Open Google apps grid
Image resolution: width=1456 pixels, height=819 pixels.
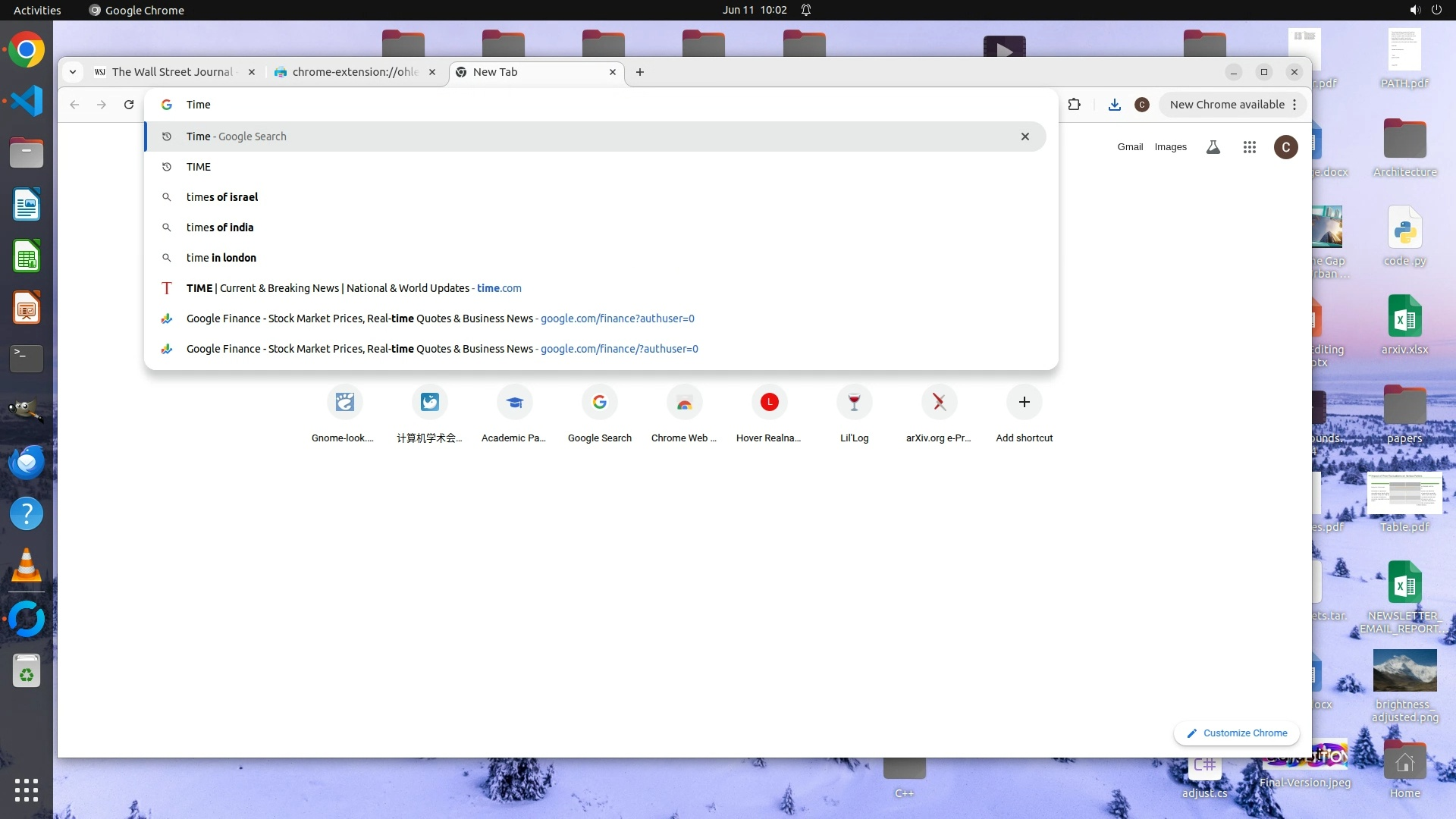pyautogui.click(x=1249, y=147)
